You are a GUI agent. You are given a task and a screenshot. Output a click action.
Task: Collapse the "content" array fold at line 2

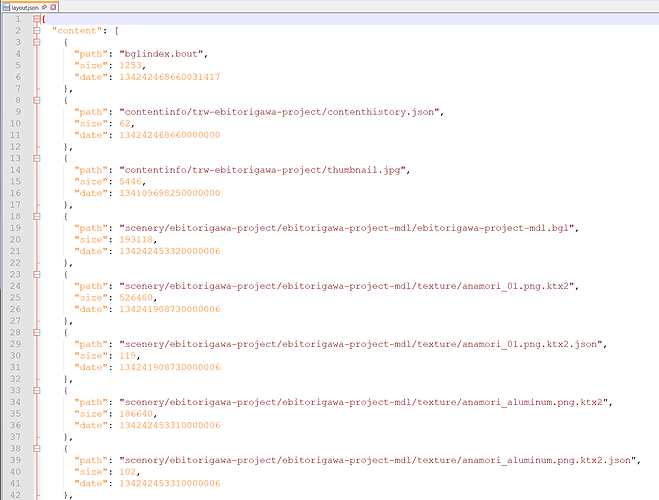click(37, 31)
